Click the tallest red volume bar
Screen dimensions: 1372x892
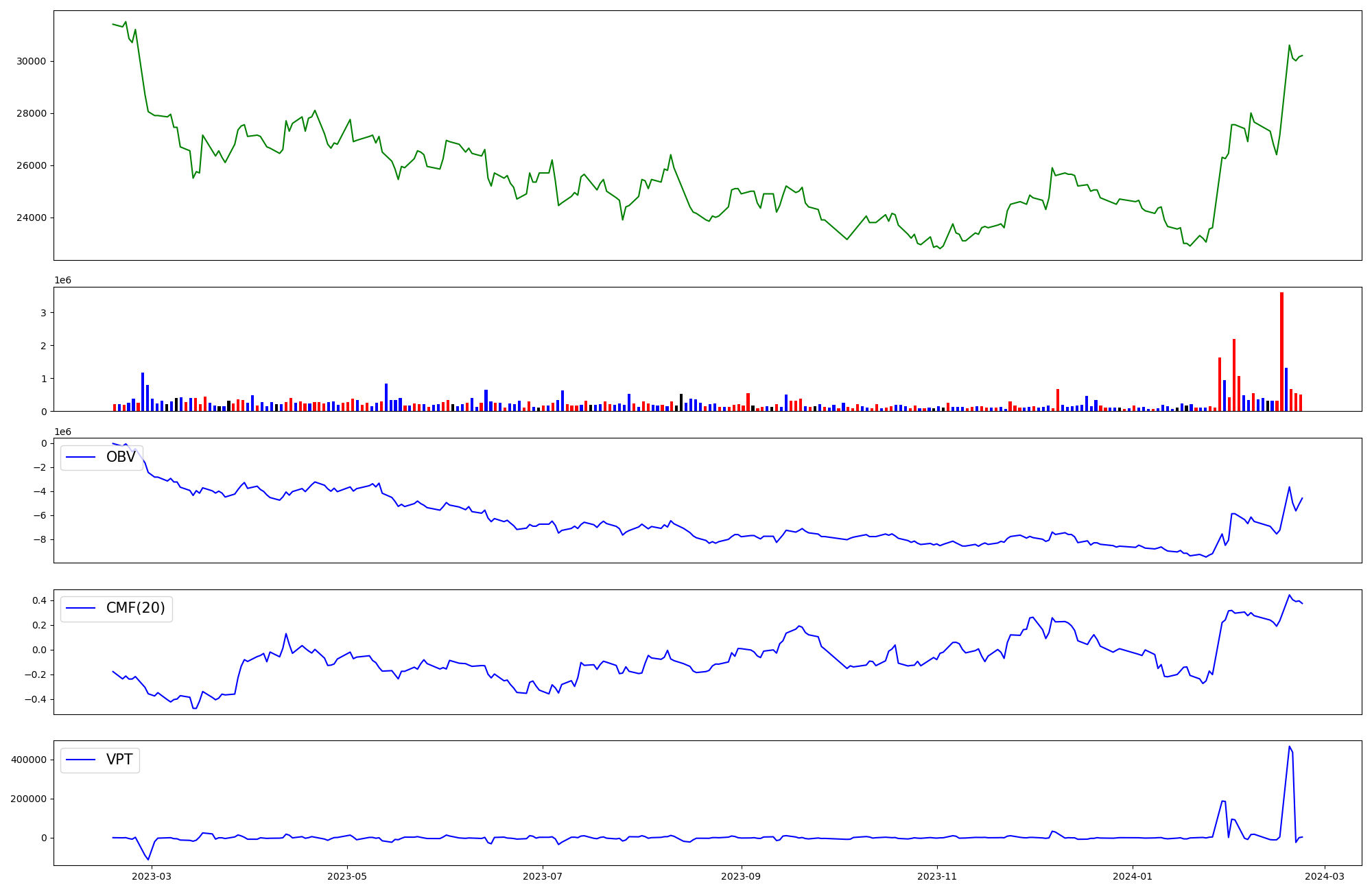[1281, 351]
